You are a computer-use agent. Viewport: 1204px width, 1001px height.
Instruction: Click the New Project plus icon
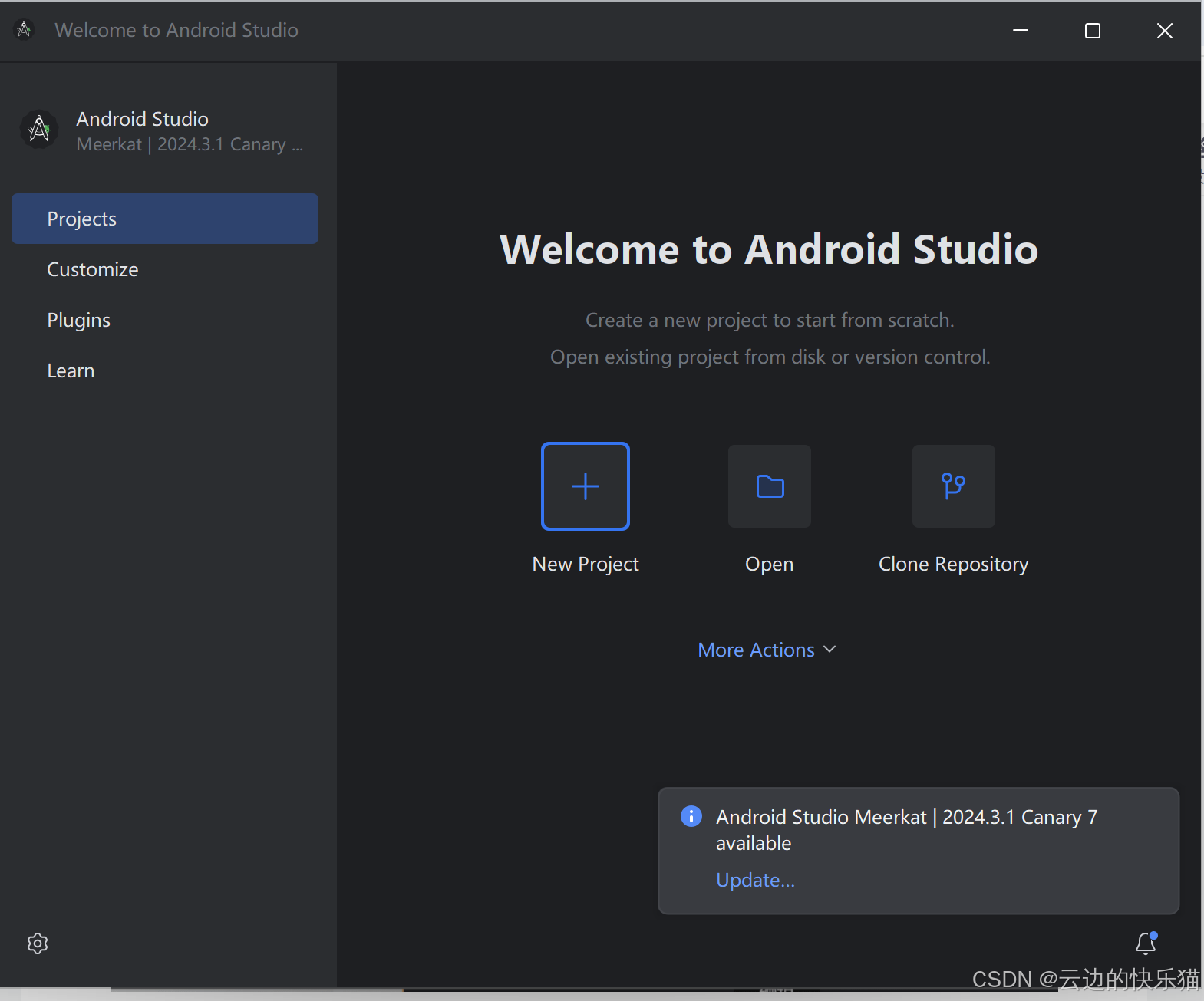point(586,486)
